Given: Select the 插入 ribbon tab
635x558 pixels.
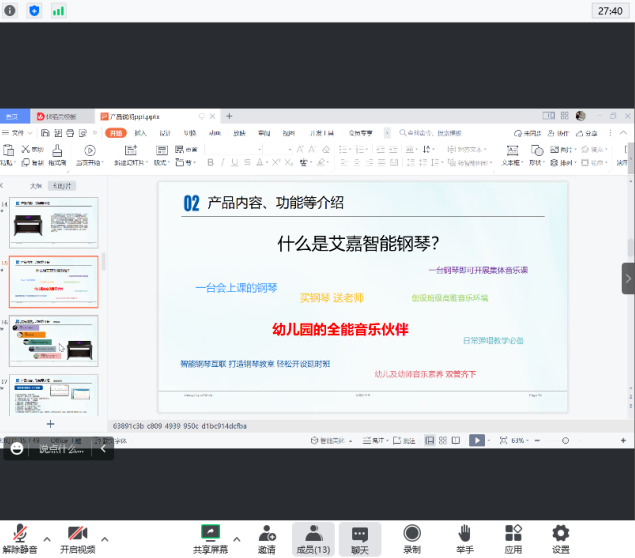Looking at the screenshot, I should [141, 133].
